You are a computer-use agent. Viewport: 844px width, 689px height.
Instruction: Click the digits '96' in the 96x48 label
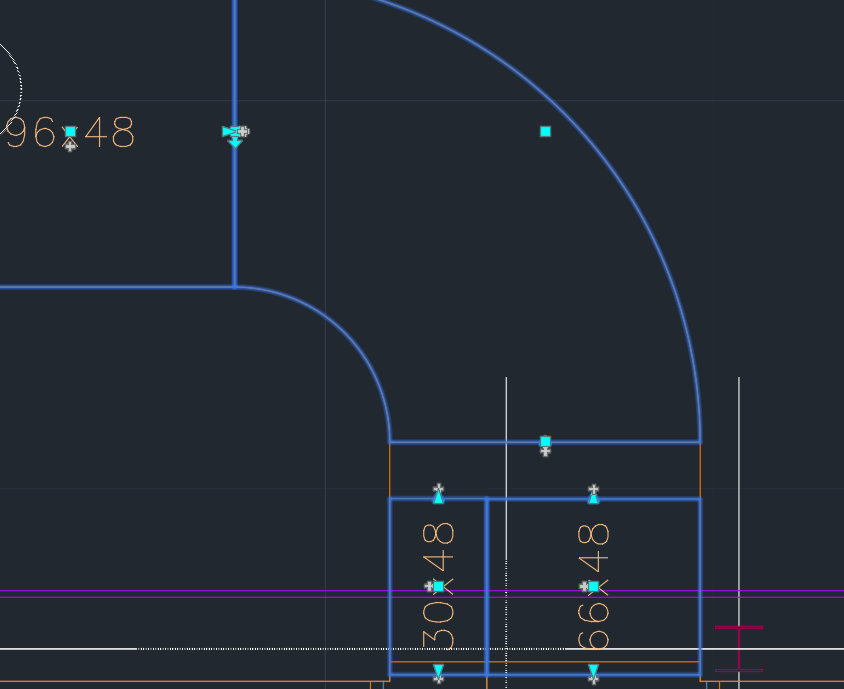pyautogui.click(x=30, y=132)
